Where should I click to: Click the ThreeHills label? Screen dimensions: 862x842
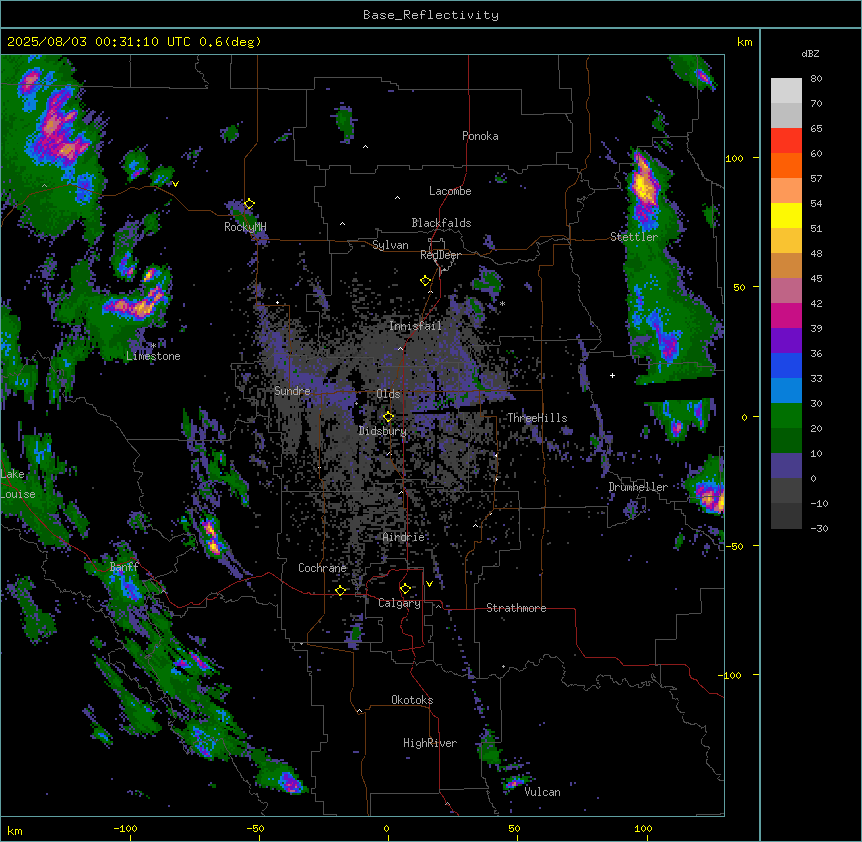point(537,418)
